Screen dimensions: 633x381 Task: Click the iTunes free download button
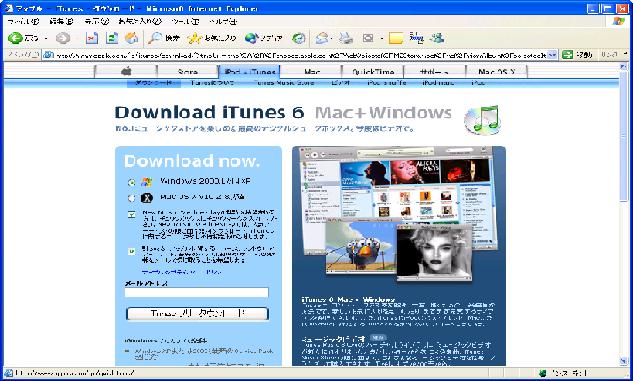pos(197,313)
